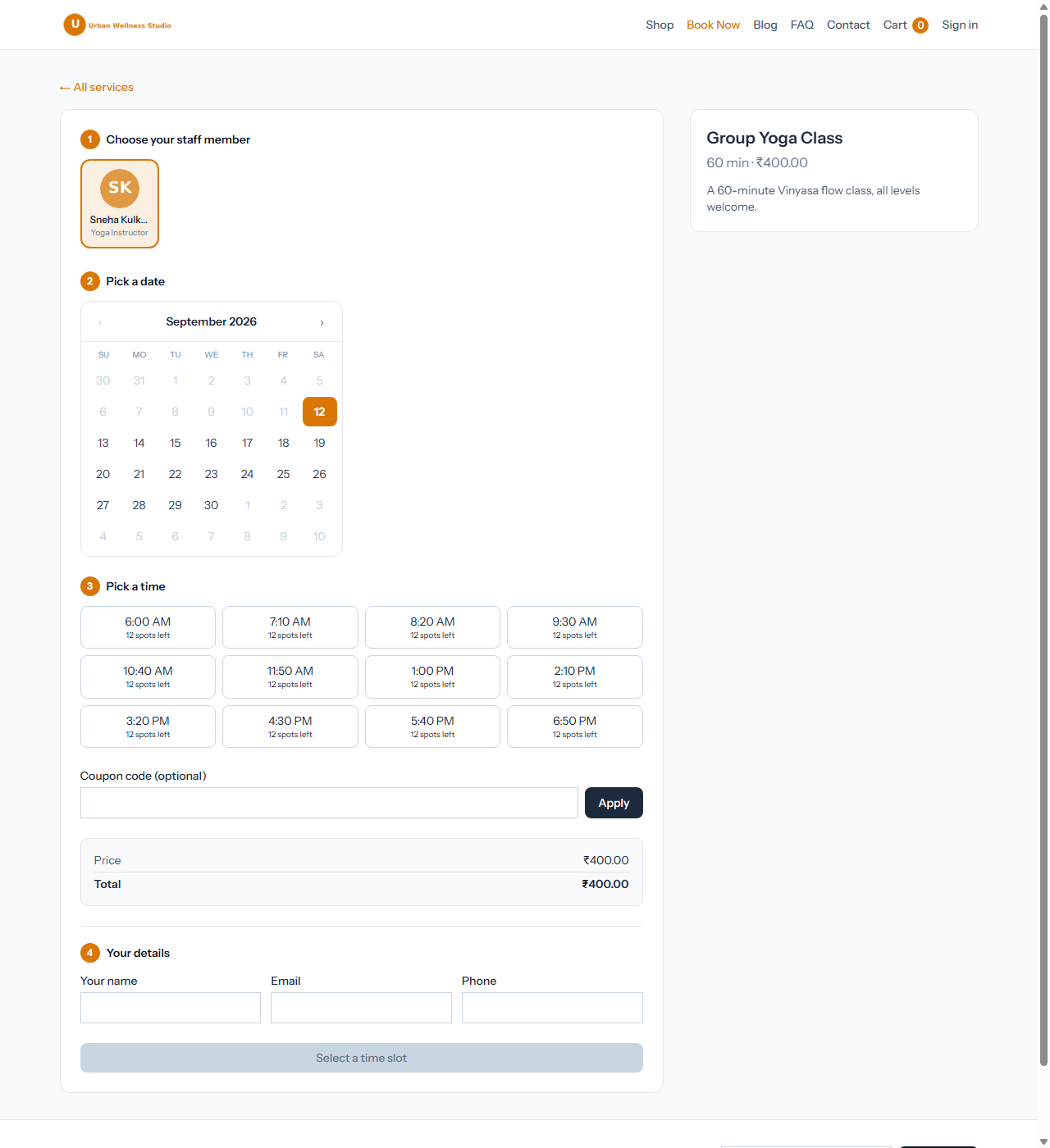Choose the 11:50 AM time slot

(290, 676)
